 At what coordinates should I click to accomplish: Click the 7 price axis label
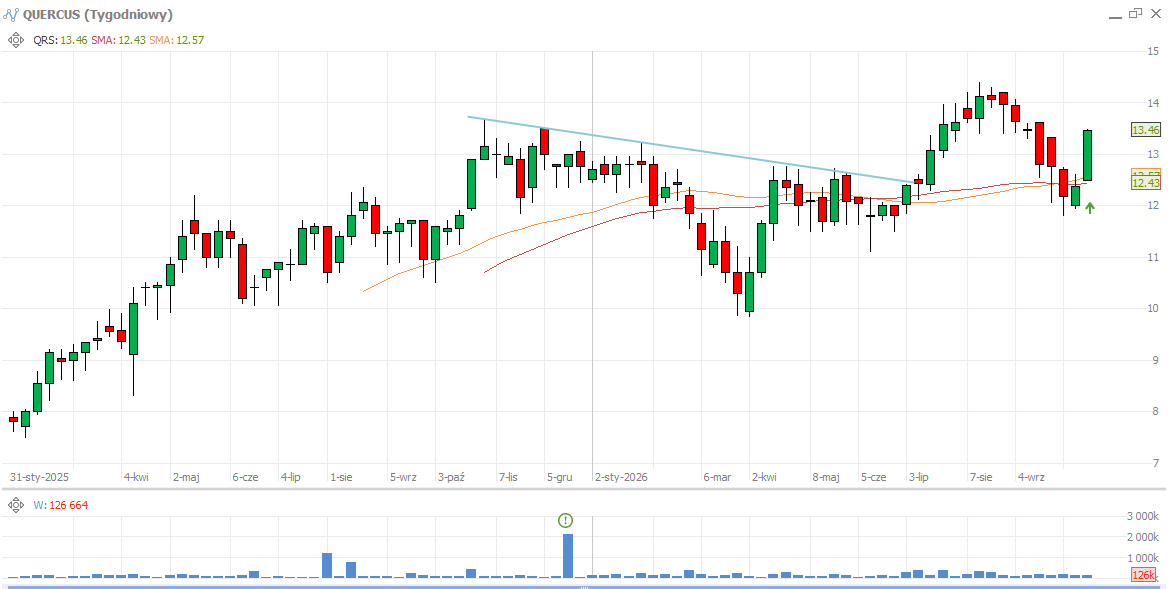tap(1155, 462)
